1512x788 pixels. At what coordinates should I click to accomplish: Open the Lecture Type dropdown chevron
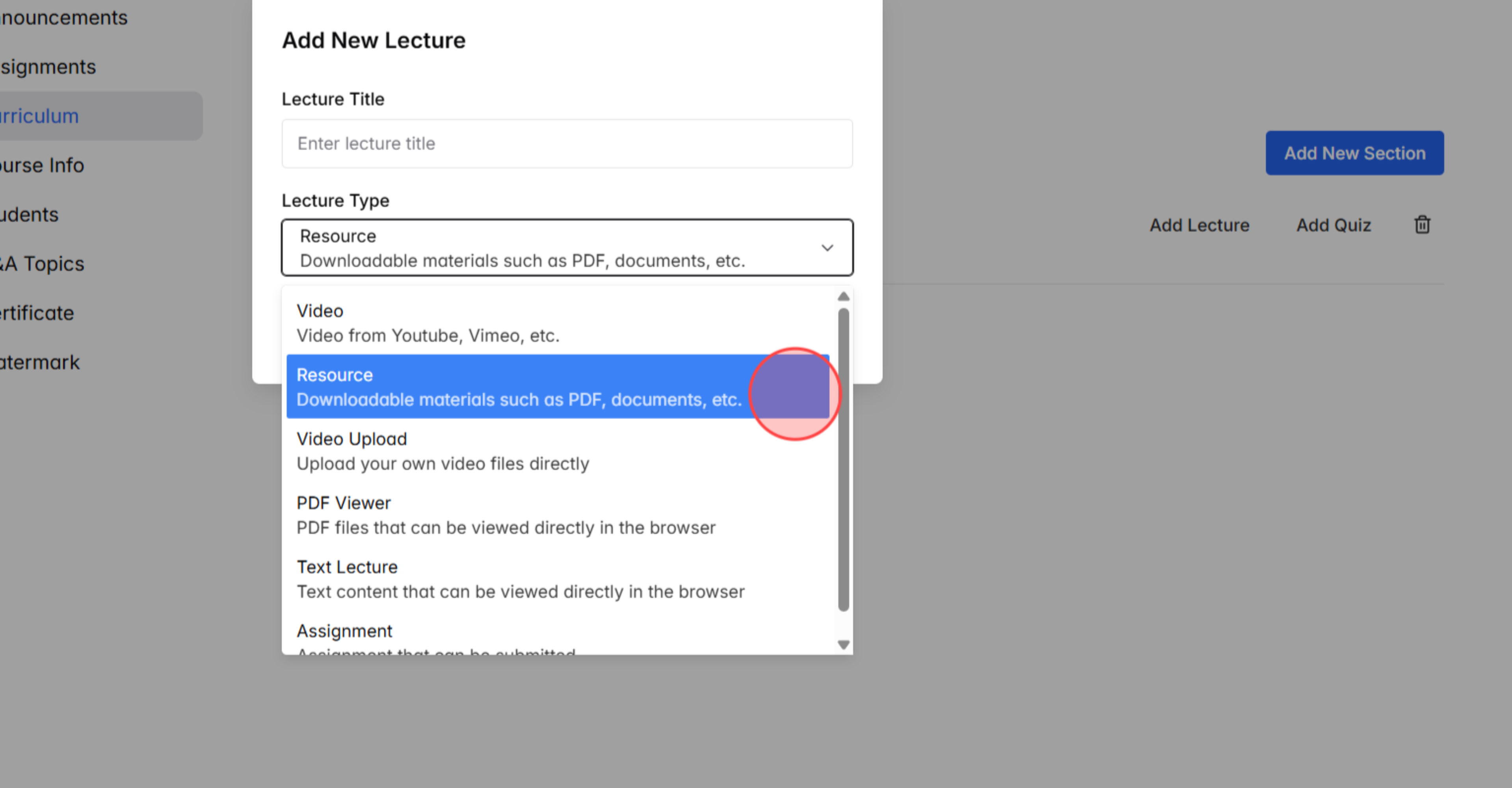pos(828,247)
